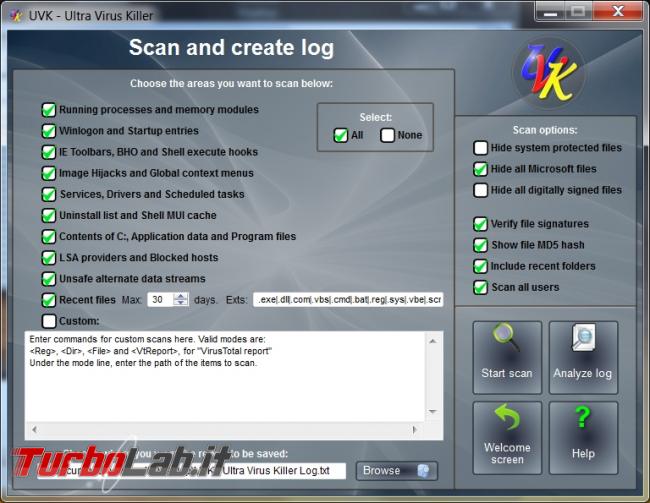Click the green question mark Help icon

coord(583,418)
